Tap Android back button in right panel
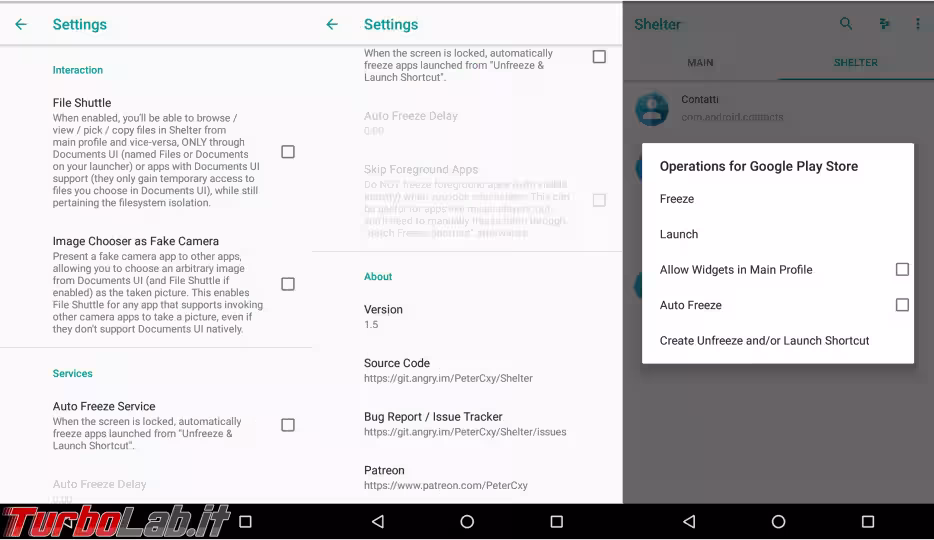The width and height of the screenshot is (934, 540). pos(689,522)
